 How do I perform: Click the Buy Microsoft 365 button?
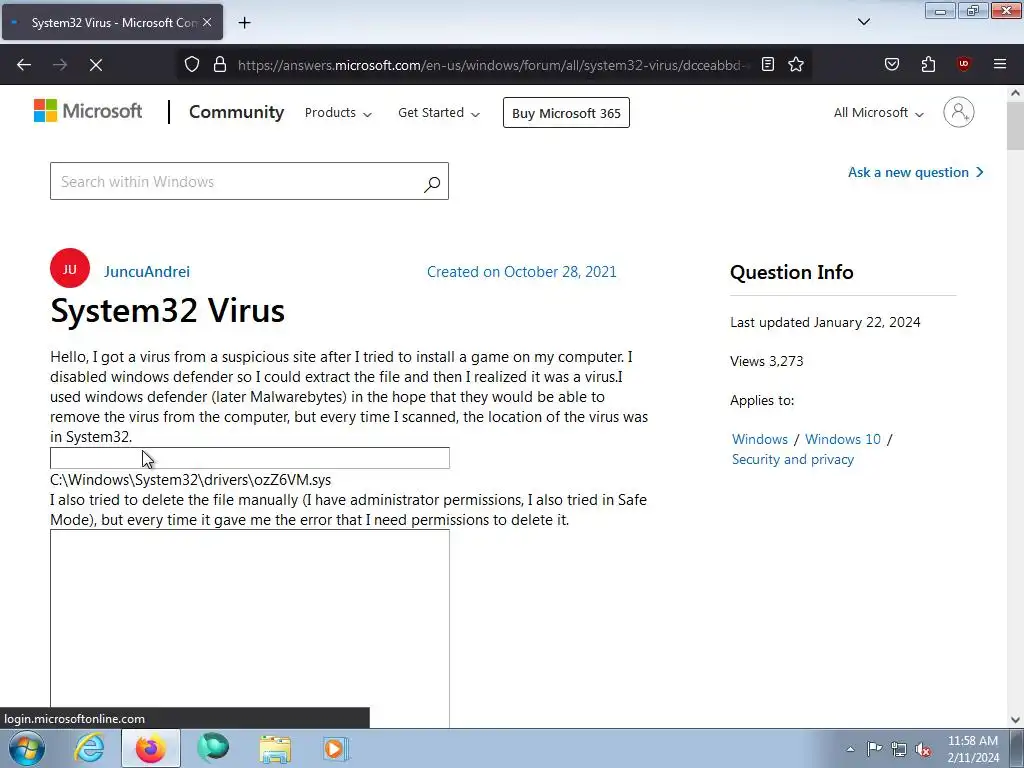point(566,112)
